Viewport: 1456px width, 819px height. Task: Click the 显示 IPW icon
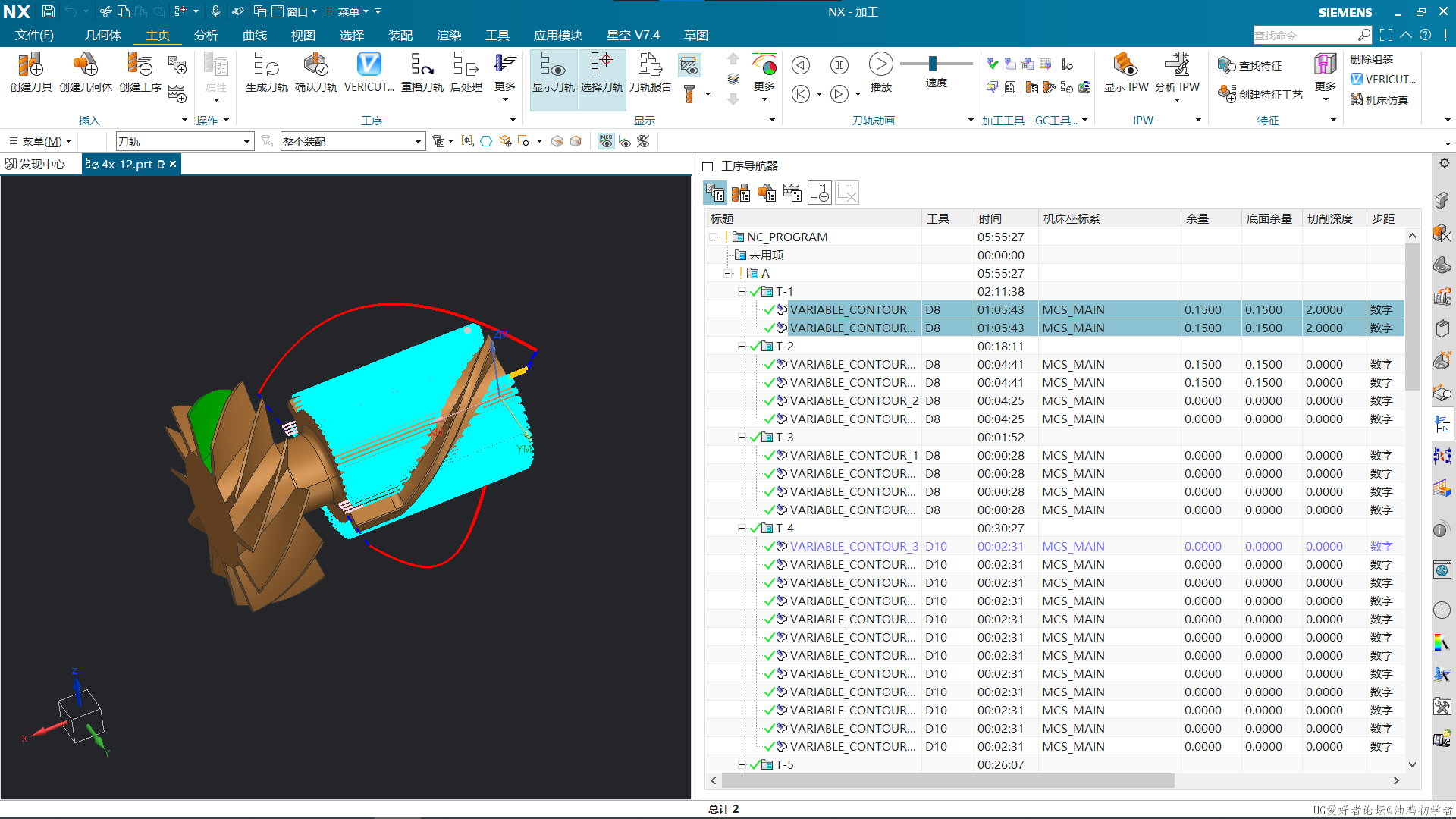[x=1126, y=73]
